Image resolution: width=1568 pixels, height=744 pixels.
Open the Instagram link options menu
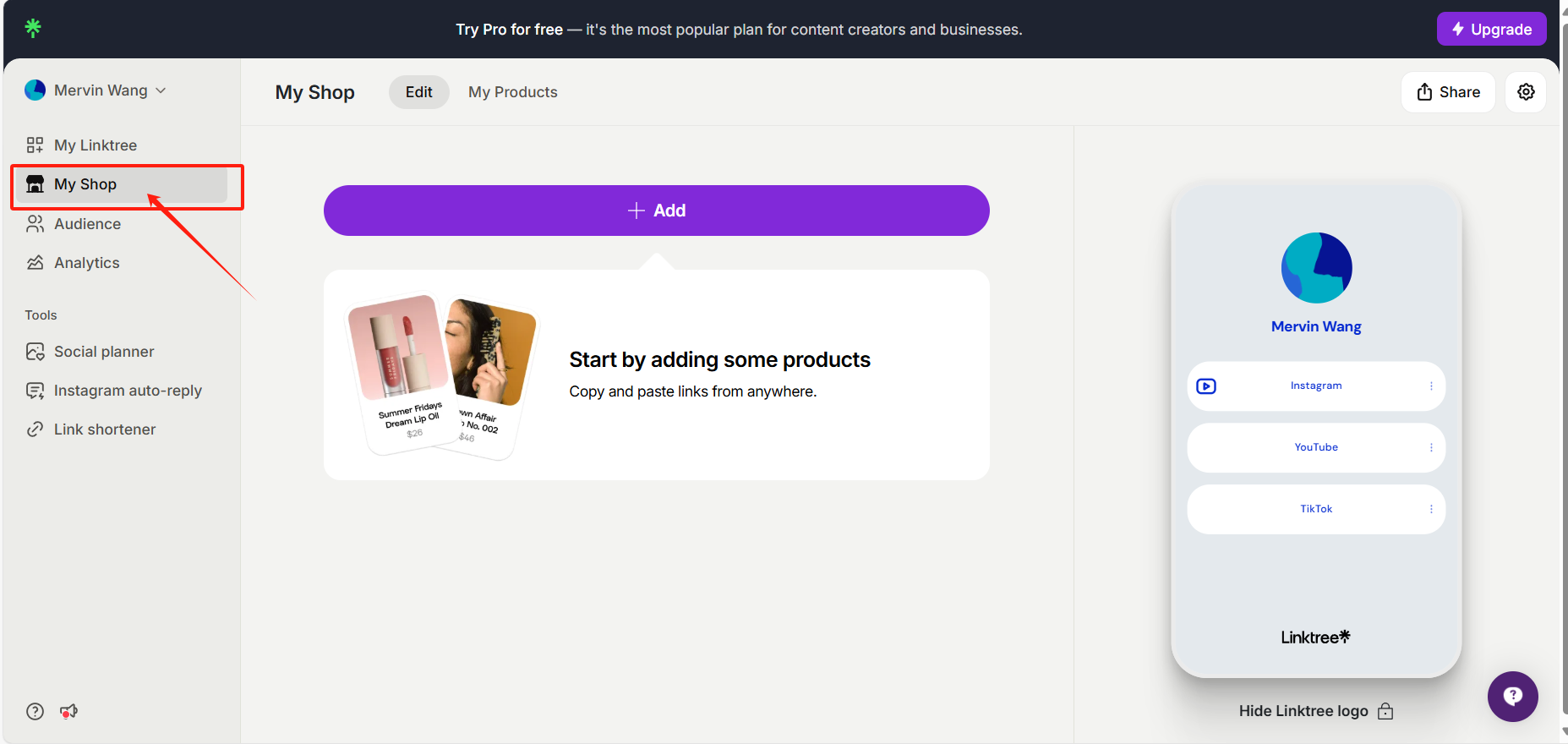[1431, 386]
